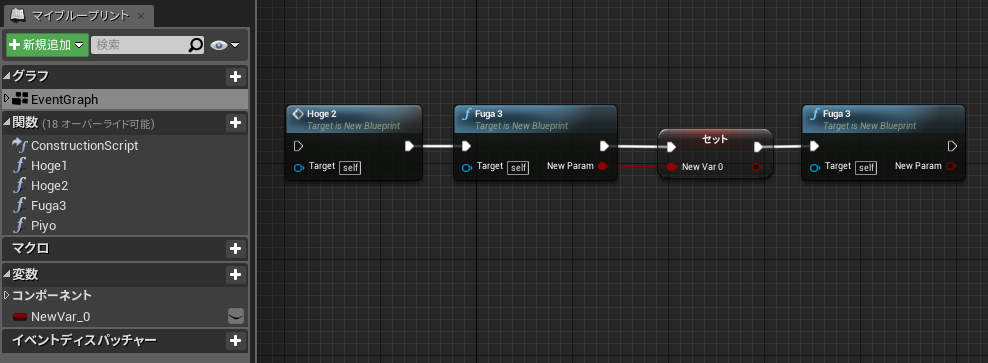Click first Fuga 3 Target pin
The height and width of the screenshot is (363, 988).
pos(467,168)
